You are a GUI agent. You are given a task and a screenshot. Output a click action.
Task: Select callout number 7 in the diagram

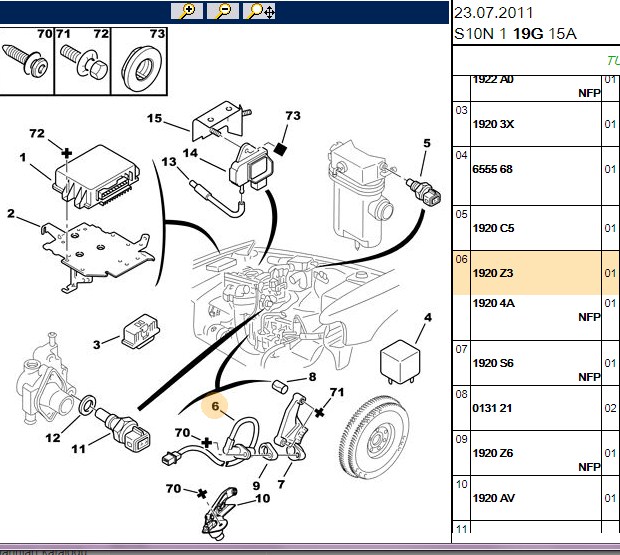tap(281, 484)
